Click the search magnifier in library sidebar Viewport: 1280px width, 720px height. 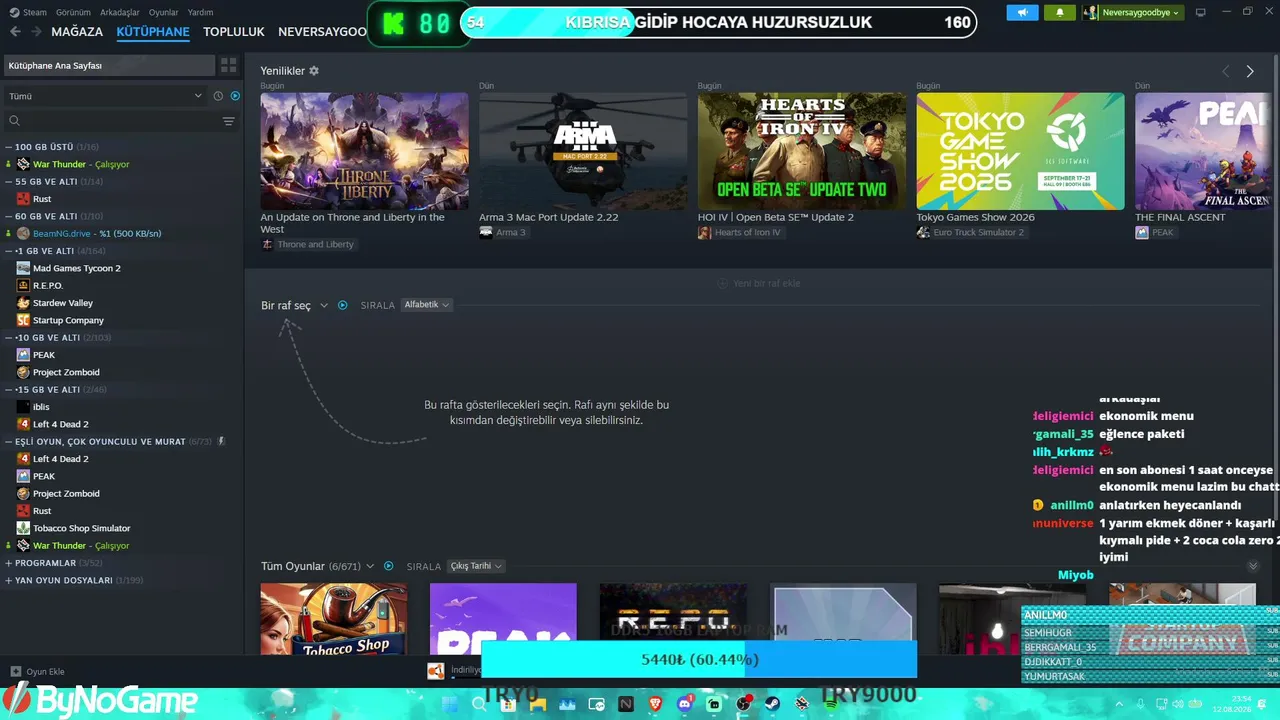coord(14,121)
